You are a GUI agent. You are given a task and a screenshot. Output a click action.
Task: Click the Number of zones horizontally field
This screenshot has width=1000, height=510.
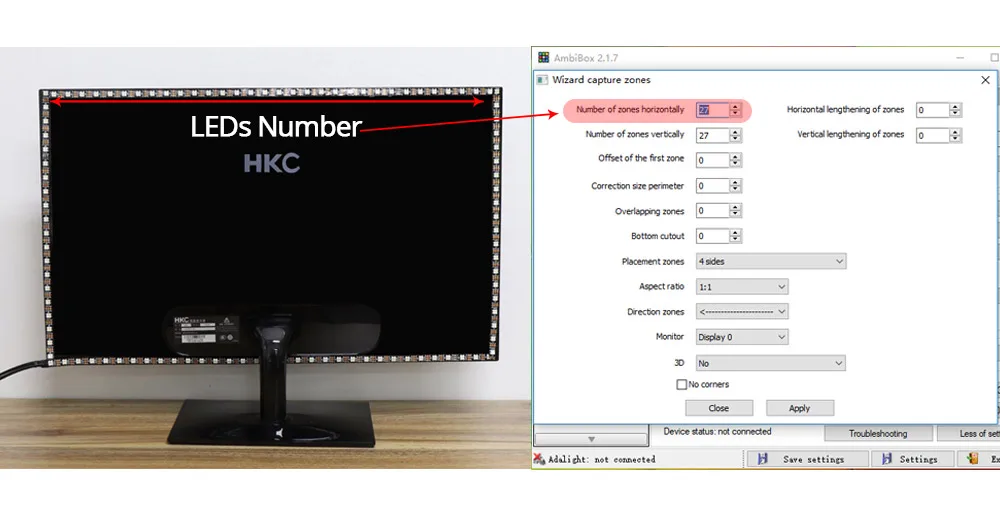(x=711, y=110)
